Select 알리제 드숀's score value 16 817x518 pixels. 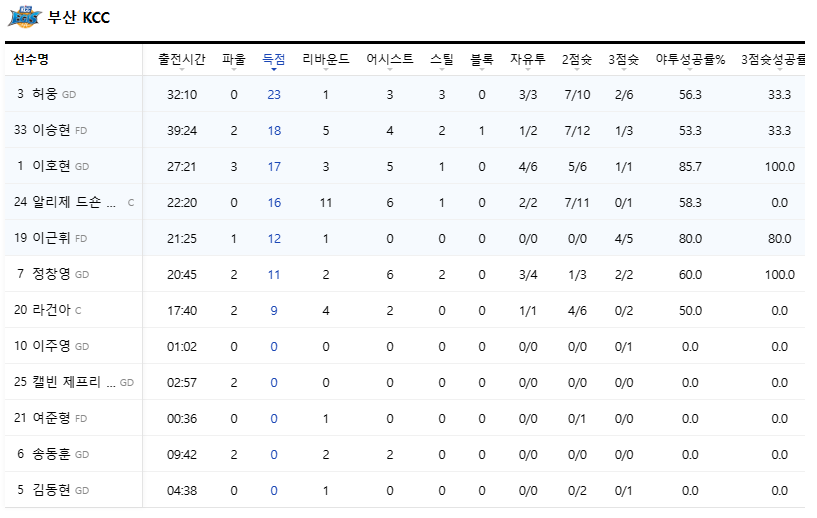[x=274, y=203]
